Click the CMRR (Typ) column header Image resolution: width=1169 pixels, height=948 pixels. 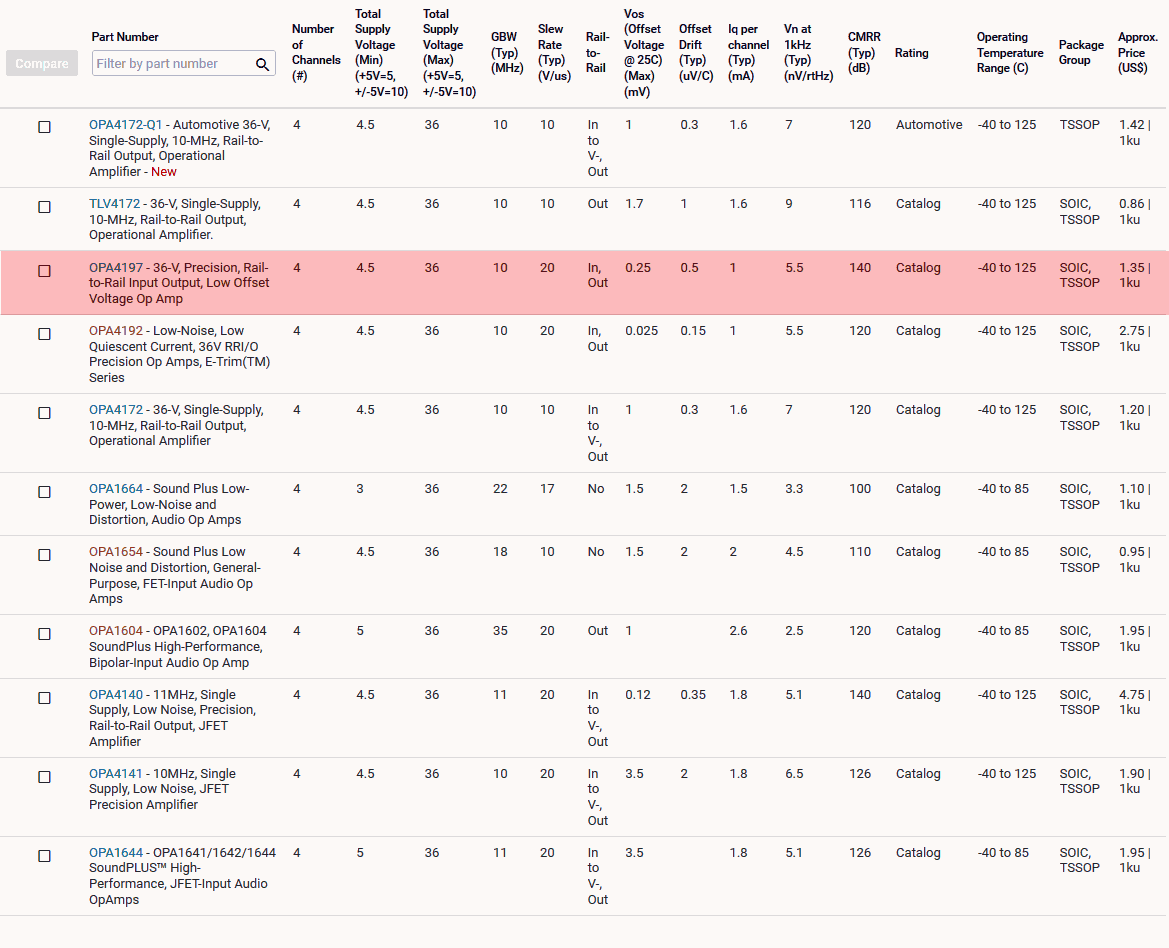pos(864,53)
